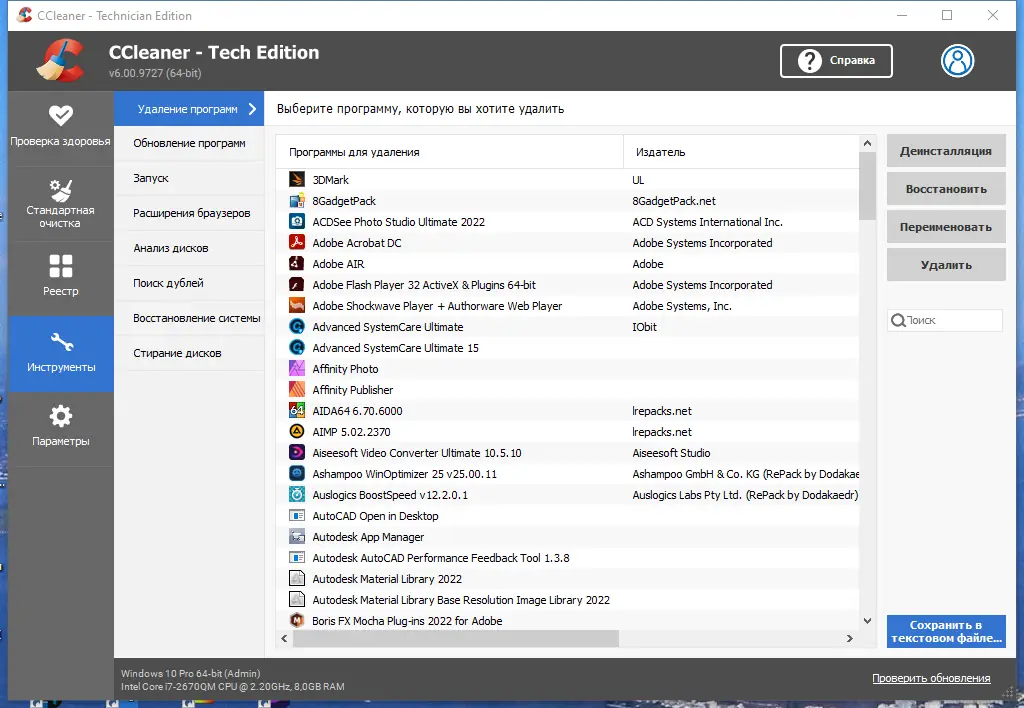Open Browser Plugins (Расширения браузеров) tab
The height and width of the screenshot is (708, 1024).
point(189,213)
